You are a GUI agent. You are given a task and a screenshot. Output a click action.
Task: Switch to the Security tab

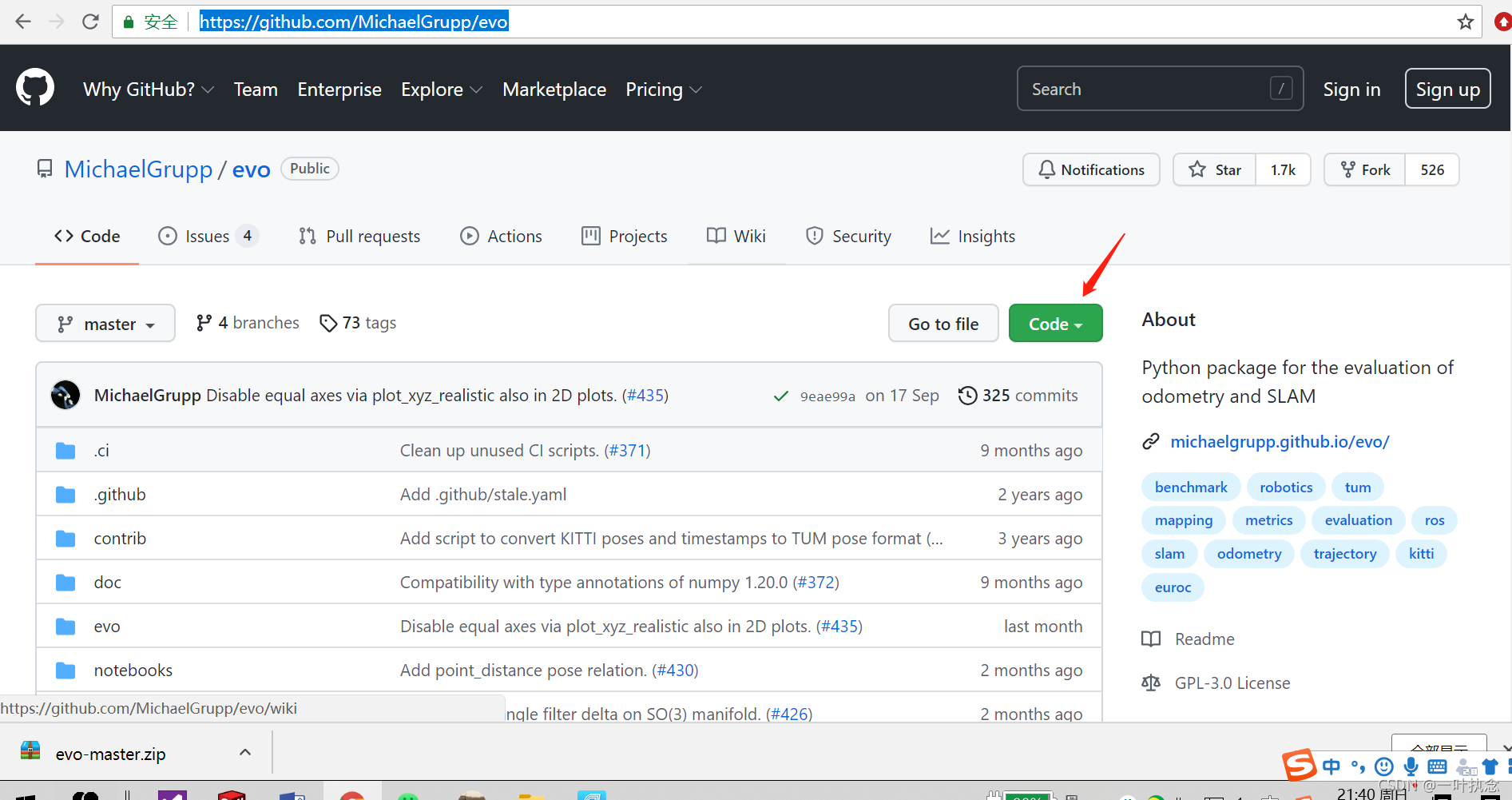tap(848, 237)
